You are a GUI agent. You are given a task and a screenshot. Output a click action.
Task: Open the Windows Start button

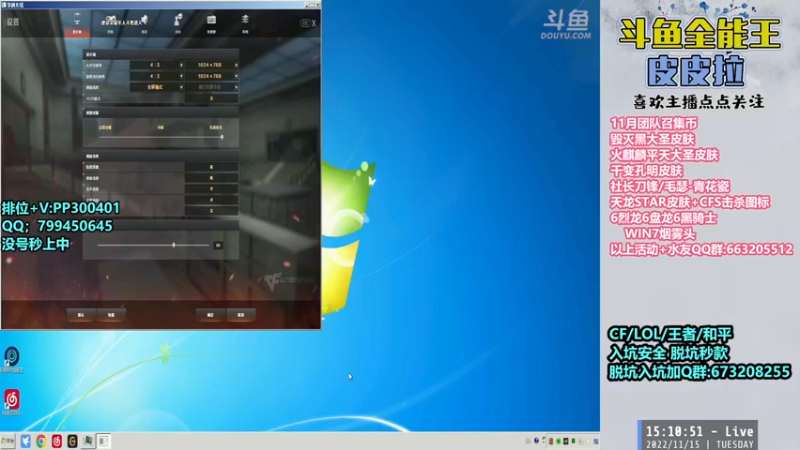(x=8, y=441)
